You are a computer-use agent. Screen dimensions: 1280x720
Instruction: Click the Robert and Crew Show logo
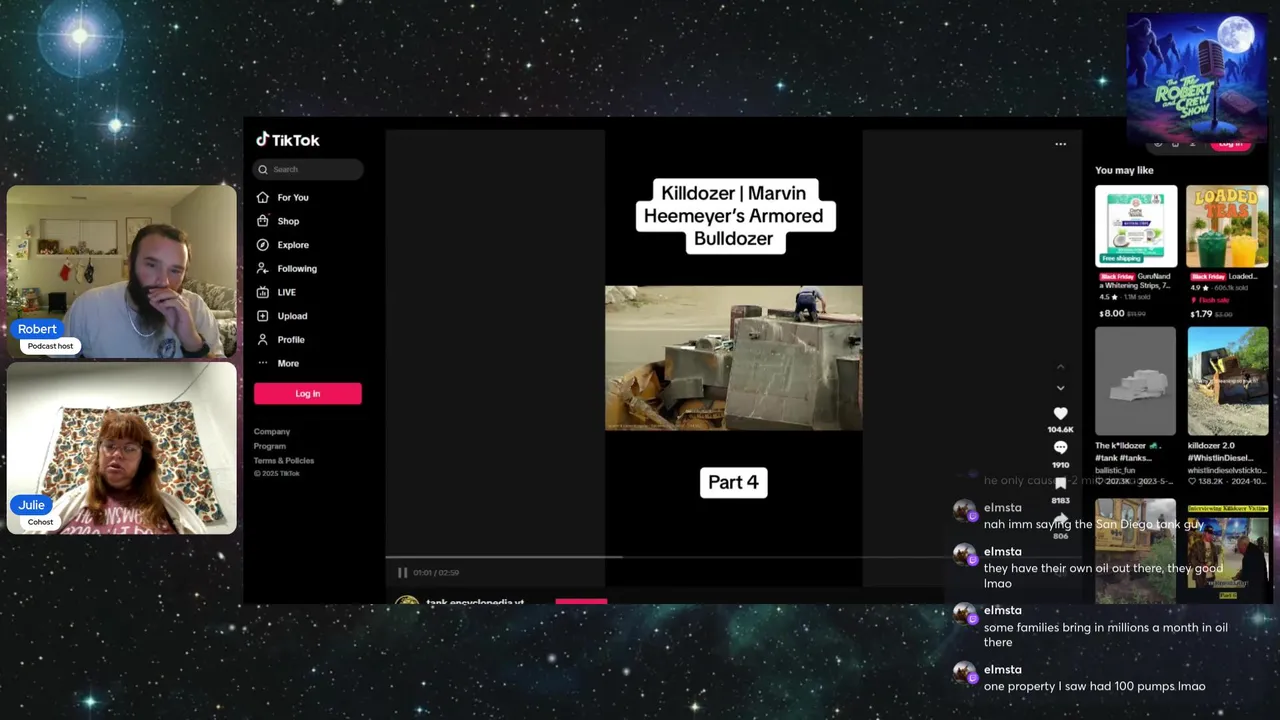[x=1197, y=79]
